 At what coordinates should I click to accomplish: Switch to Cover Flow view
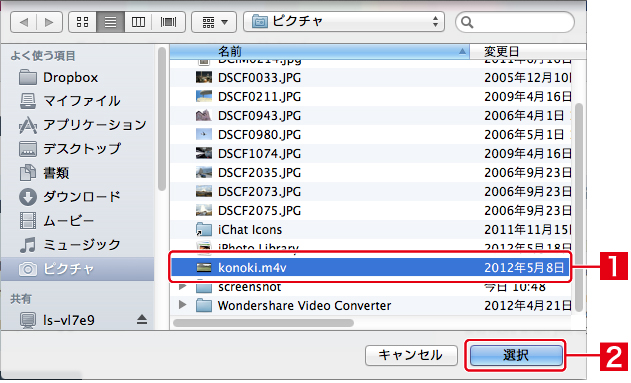[x=168, y=22]
